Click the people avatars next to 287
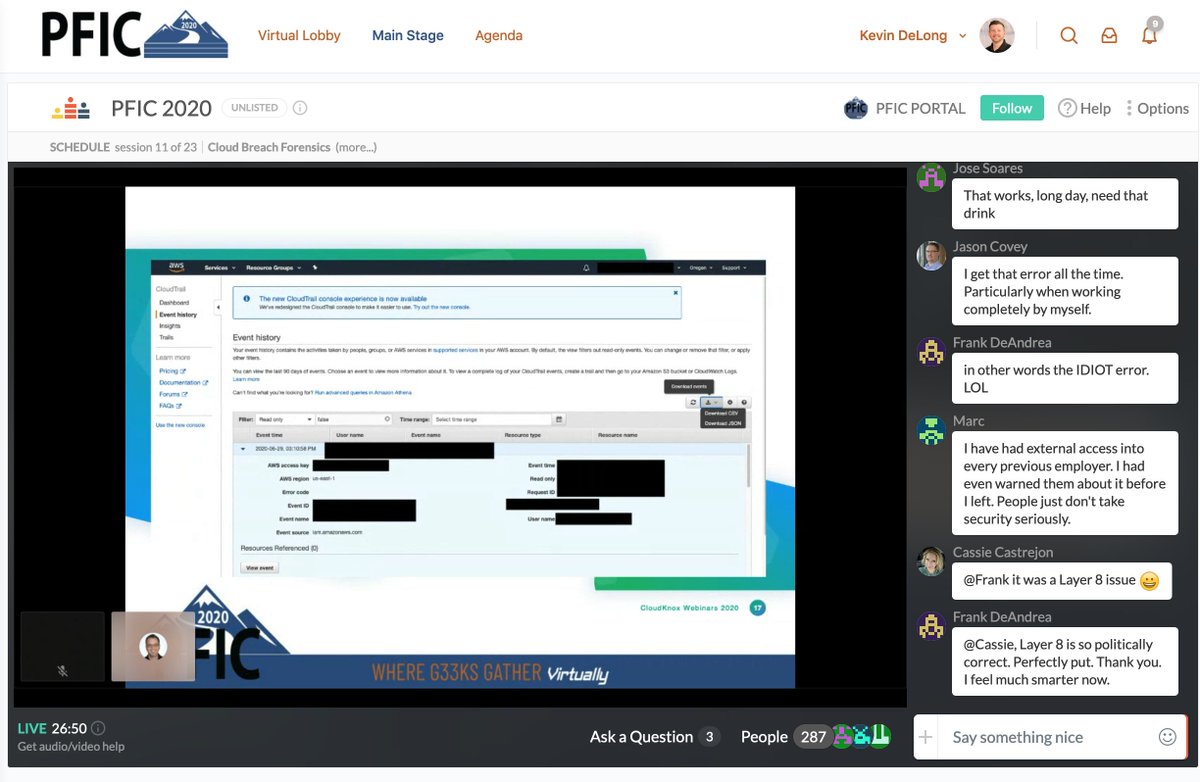 pyautogui.click(x=862, y=737)
